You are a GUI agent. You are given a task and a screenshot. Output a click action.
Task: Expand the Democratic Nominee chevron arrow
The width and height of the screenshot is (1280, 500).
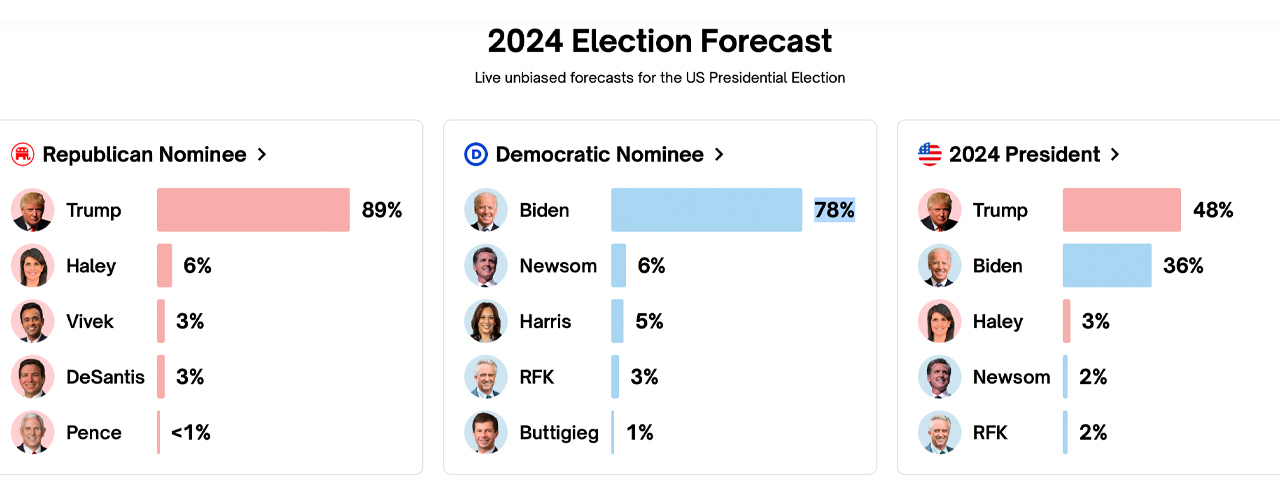click(x=719, y=154)
